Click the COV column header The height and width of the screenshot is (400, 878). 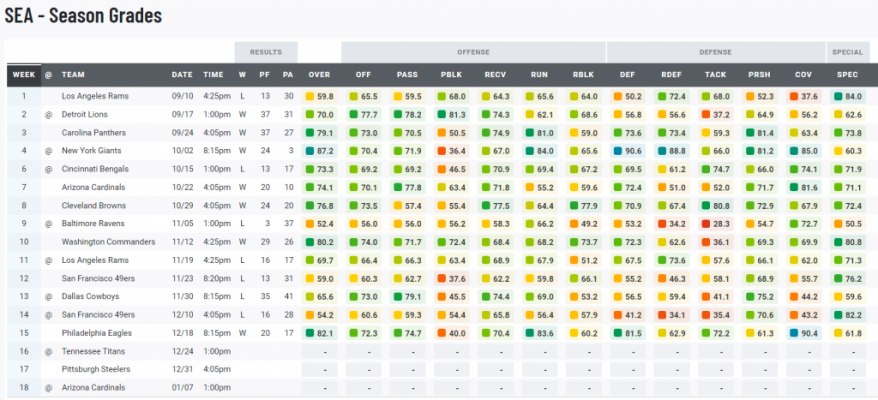click(x=803, y=75)
